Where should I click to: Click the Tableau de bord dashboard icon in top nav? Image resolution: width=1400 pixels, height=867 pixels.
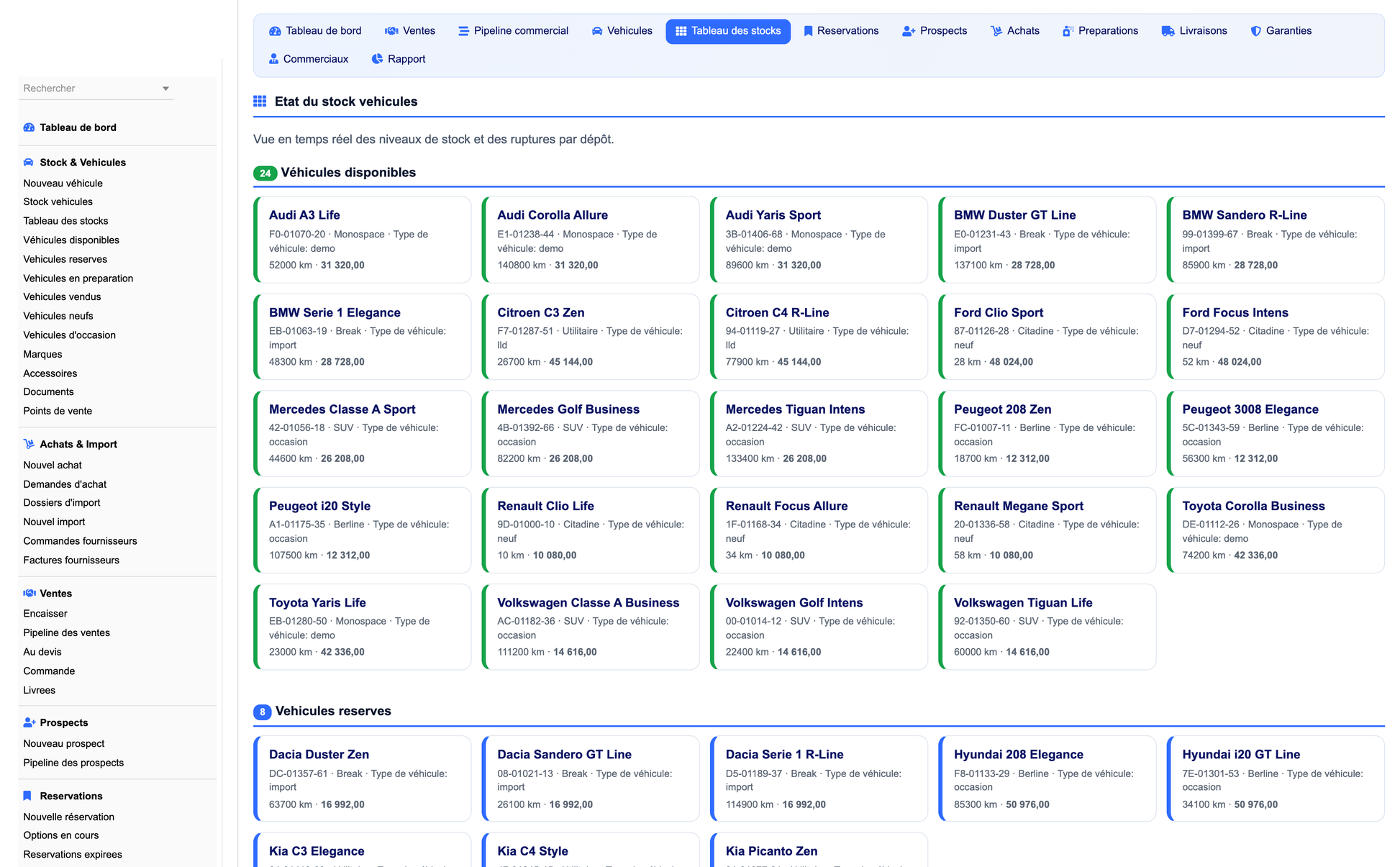click(x=275, y=31)
